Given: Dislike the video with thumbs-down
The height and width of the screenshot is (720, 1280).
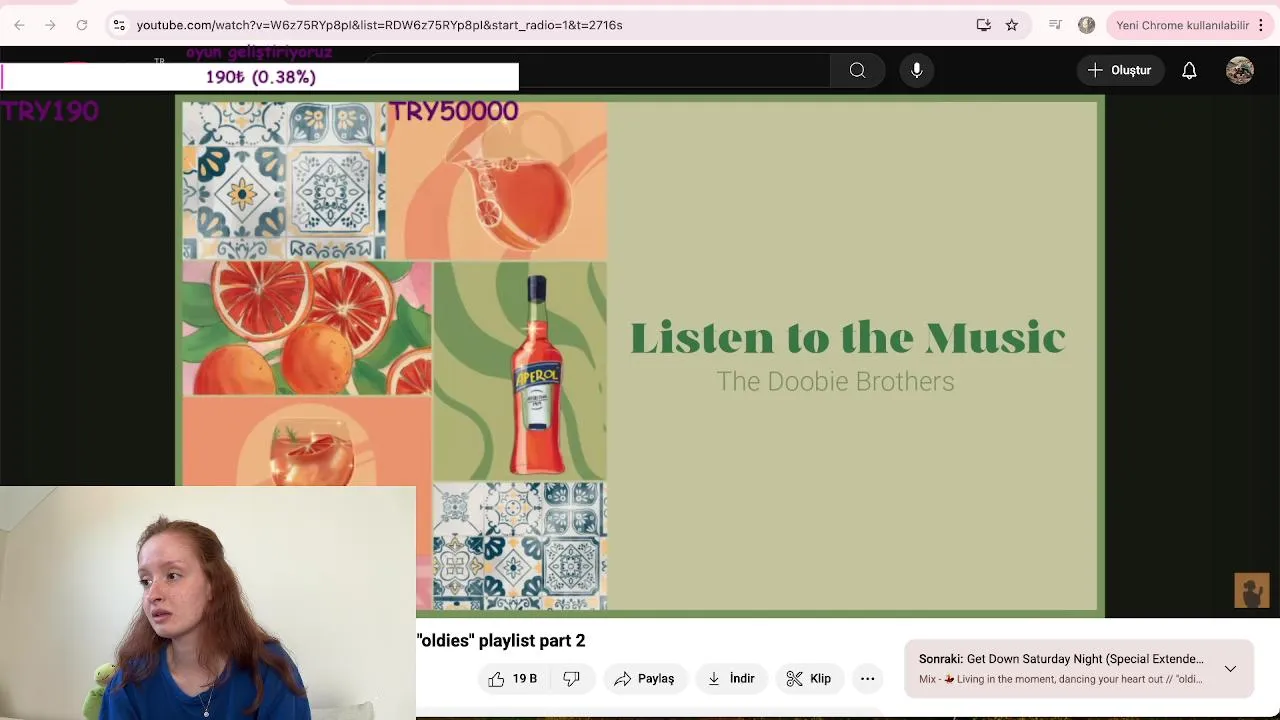Looking at the screenshot, I should [571, 679].
